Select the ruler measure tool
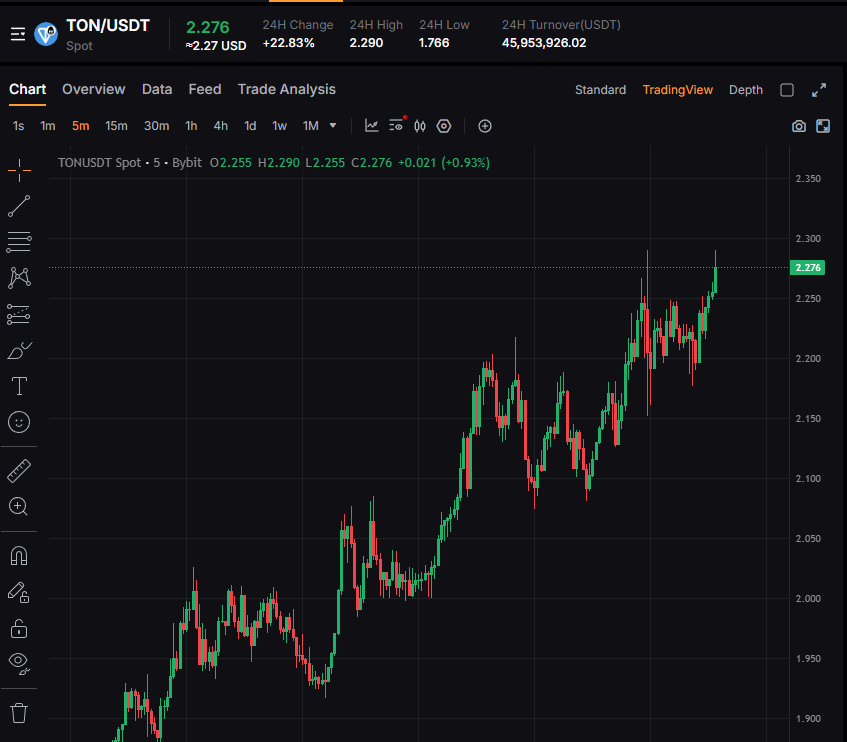Viewport: 847px width, 742px height. tap(19, 470)
